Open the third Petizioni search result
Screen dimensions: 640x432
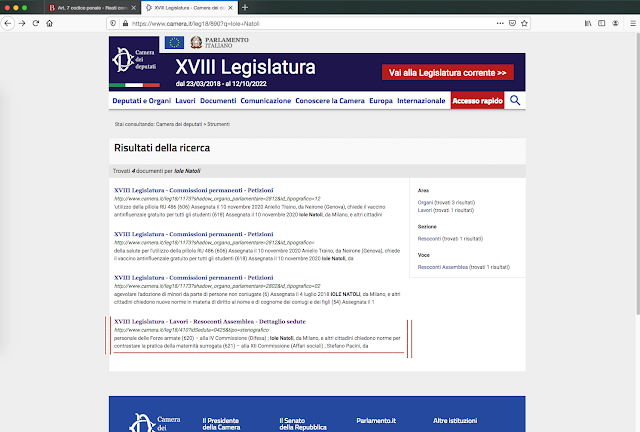[193, 278]
